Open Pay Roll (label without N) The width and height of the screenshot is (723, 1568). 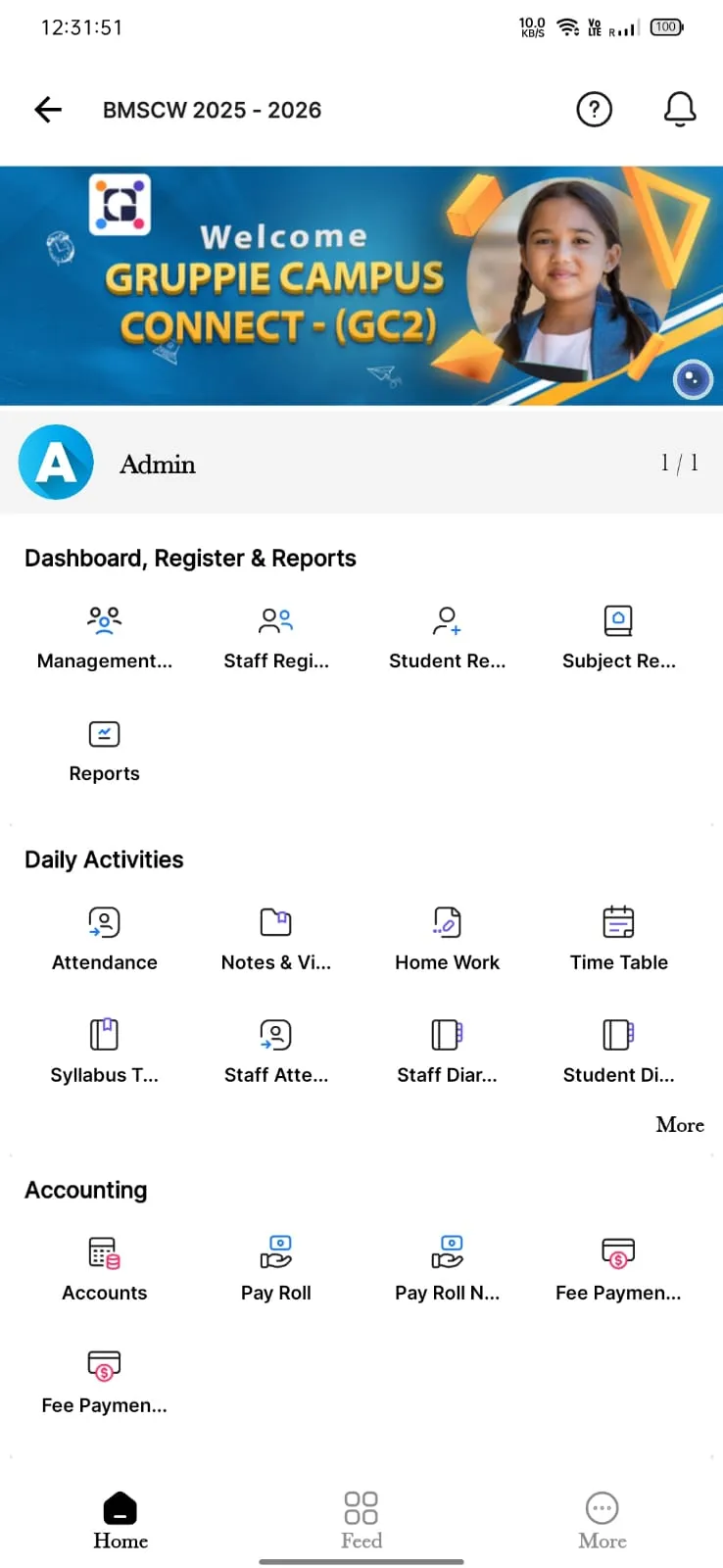276,1270
